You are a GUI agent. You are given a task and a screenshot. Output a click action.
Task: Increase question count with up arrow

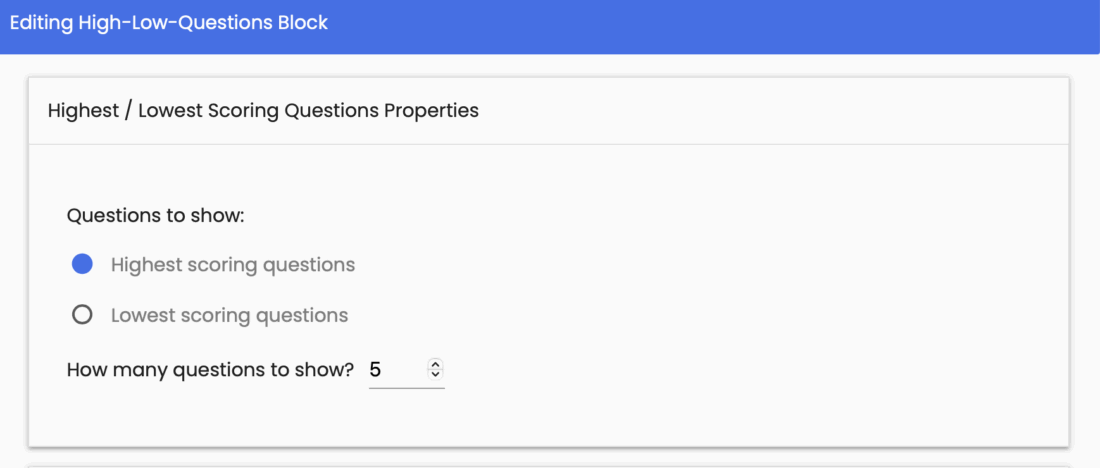tap(435, 364)
